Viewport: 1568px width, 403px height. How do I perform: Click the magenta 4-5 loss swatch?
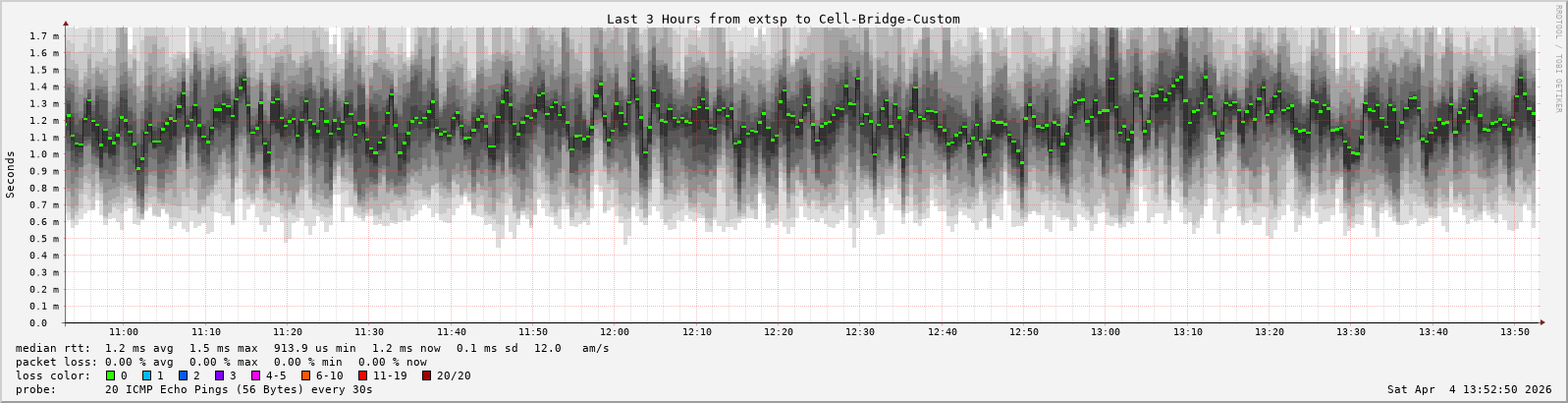click(x=255, y=375)
